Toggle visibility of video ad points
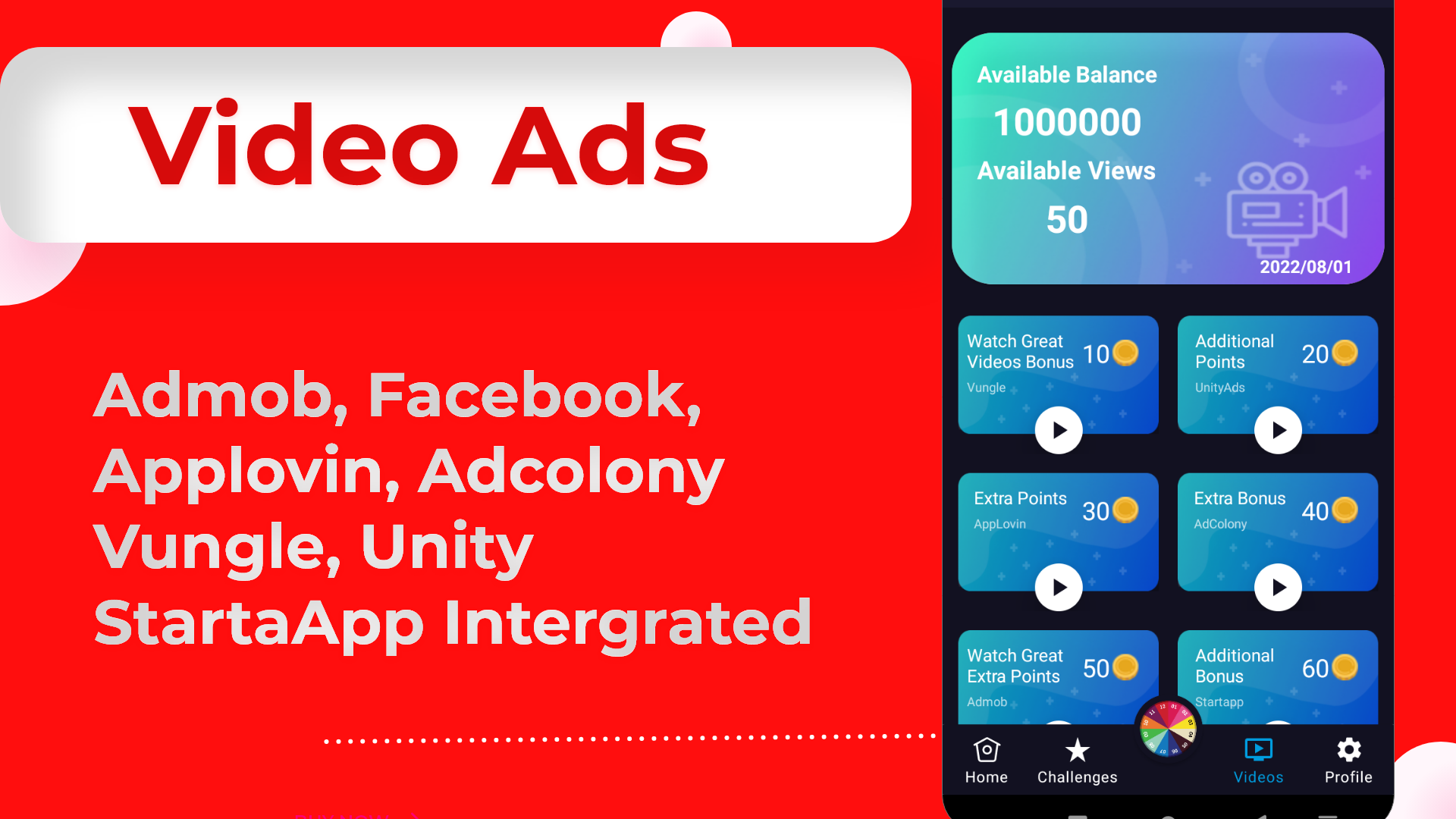1456x819 pixels. click(x=1258, y=760)
